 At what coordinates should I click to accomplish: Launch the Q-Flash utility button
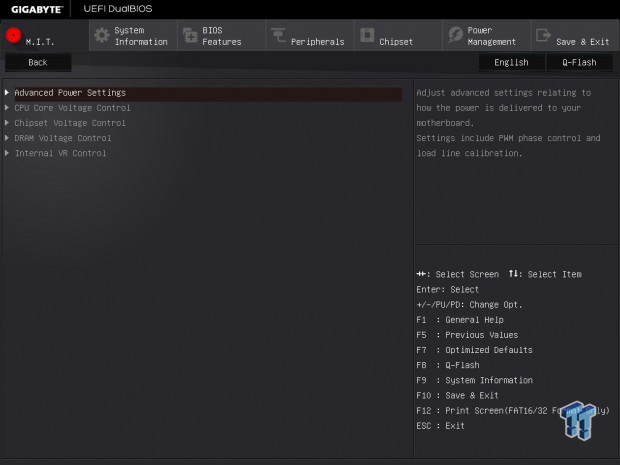click(x=579, y=62)
